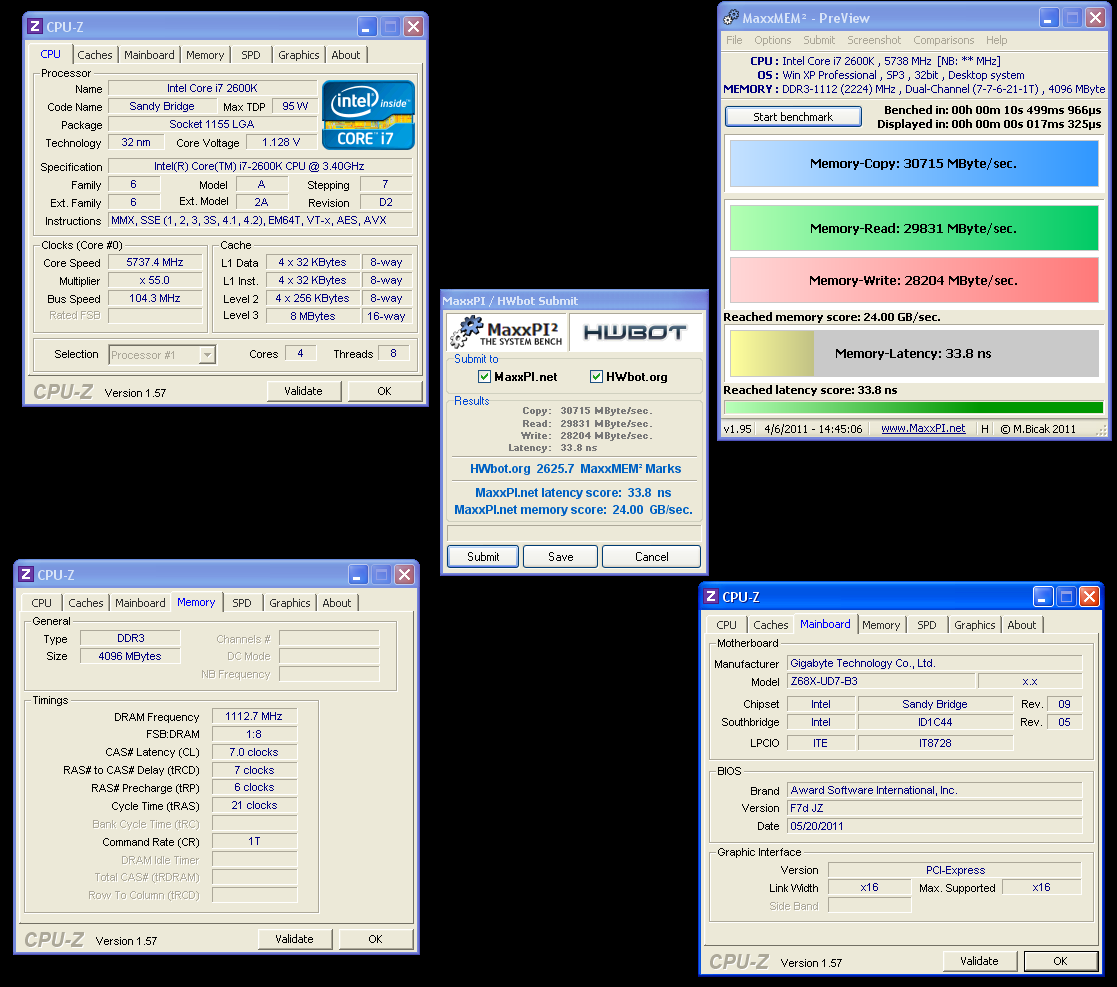Open the Submit menu in MaxxMEM

[x=819, y=40]
